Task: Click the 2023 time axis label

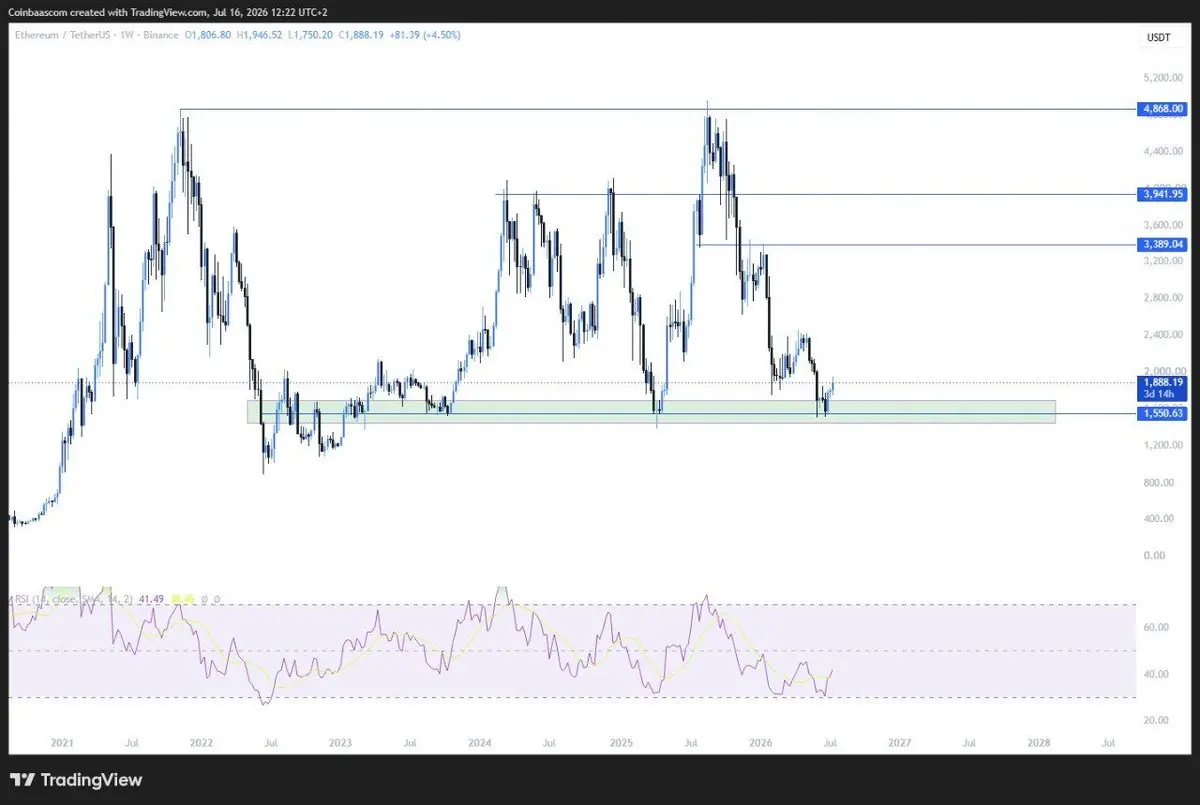Action: [x=340, y=744]
